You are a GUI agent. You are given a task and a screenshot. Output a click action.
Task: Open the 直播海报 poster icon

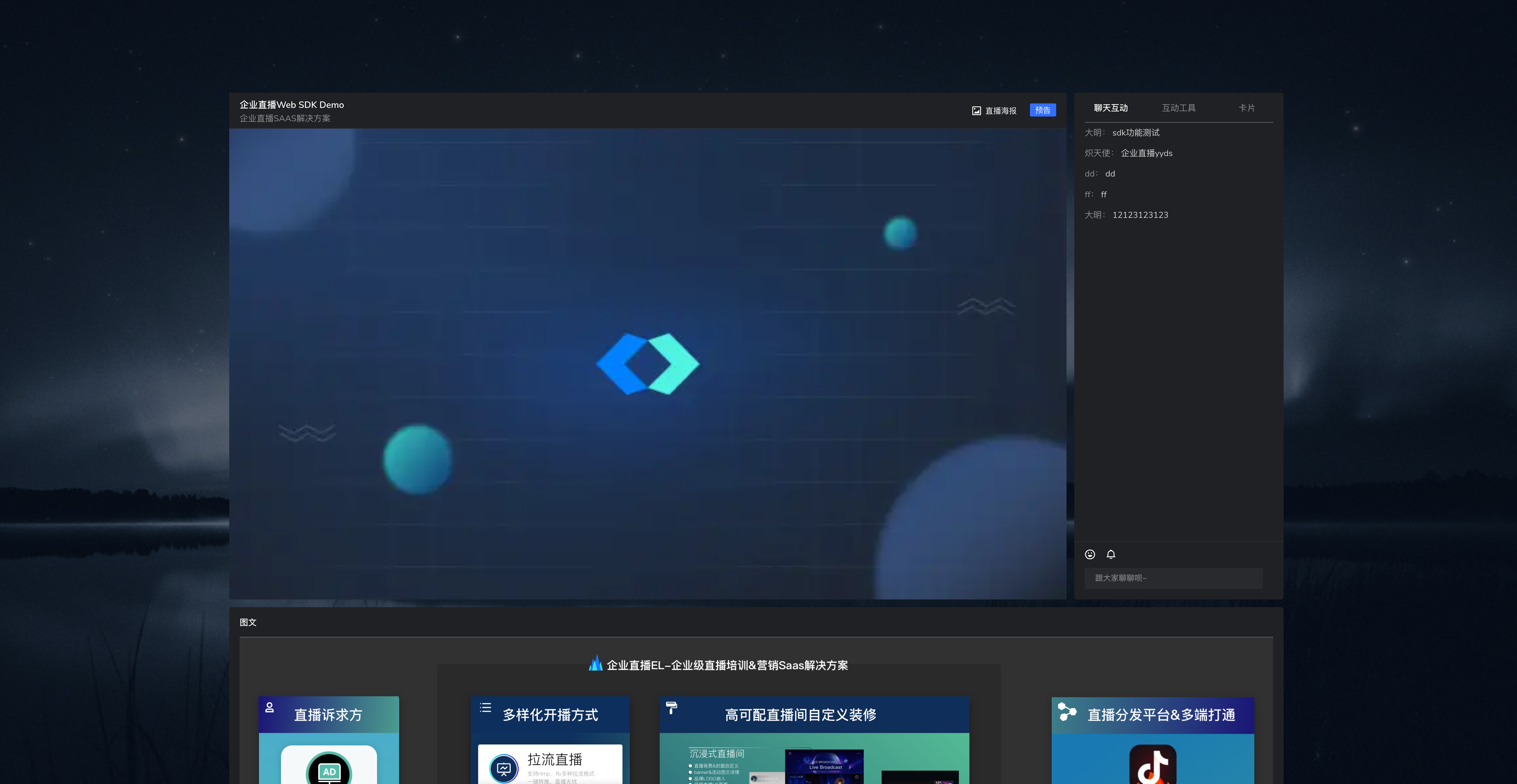[x=976, y=111]
